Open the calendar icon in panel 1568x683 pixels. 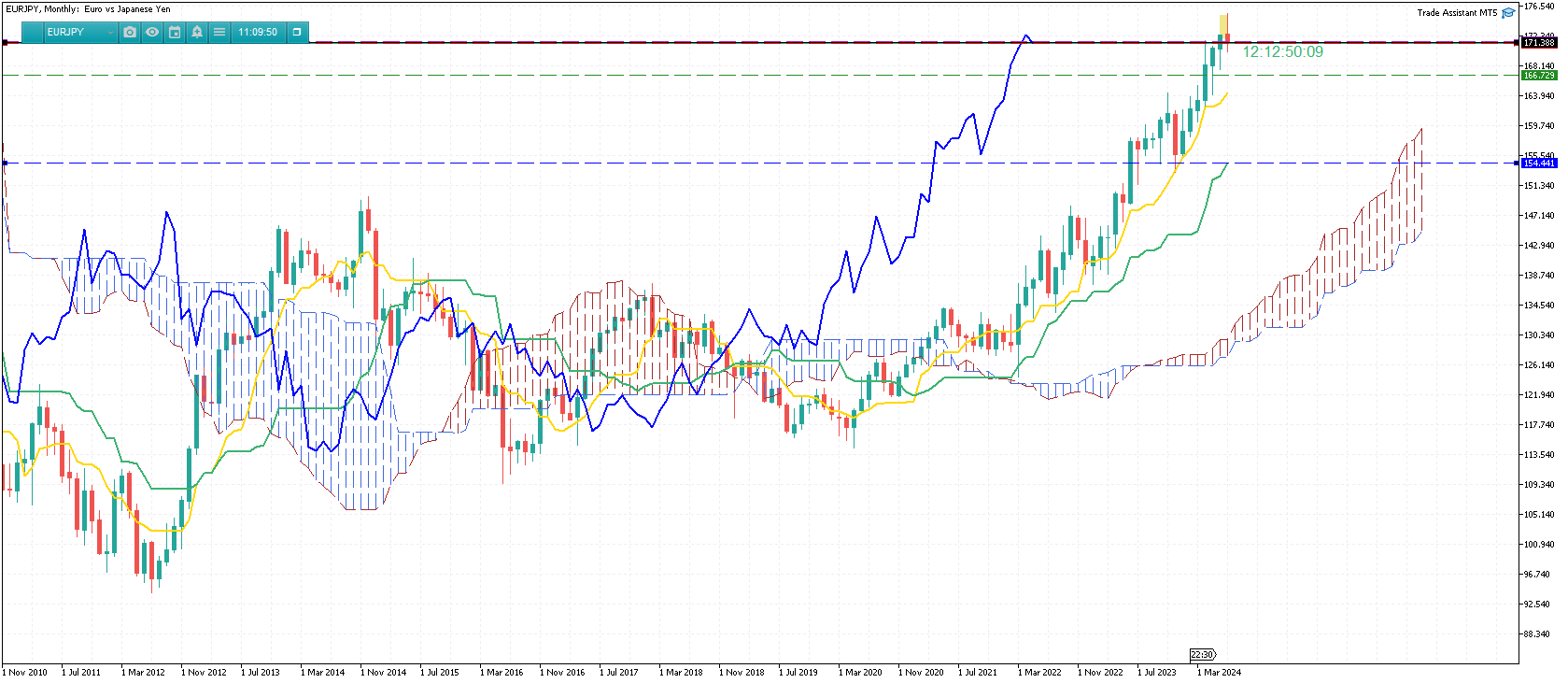coord(175,32)
